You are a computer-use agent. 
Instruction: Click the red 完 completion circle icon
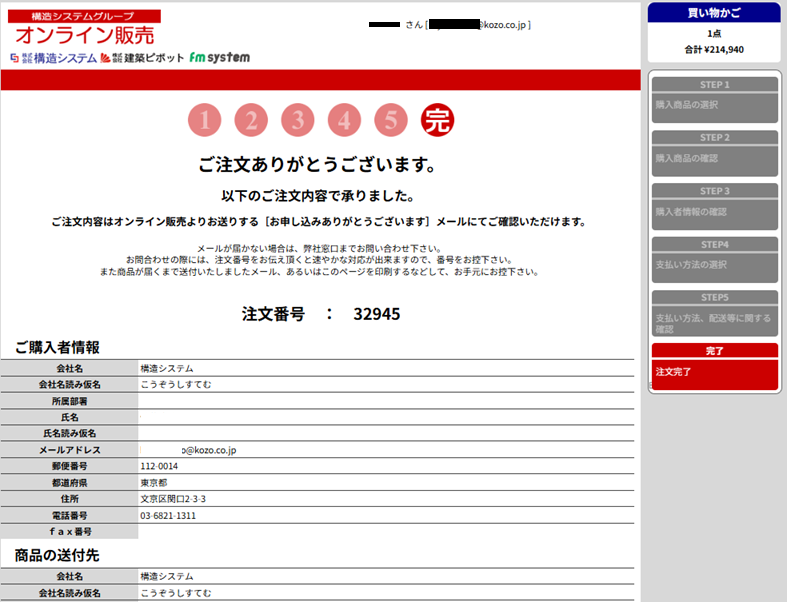[437, 121]
